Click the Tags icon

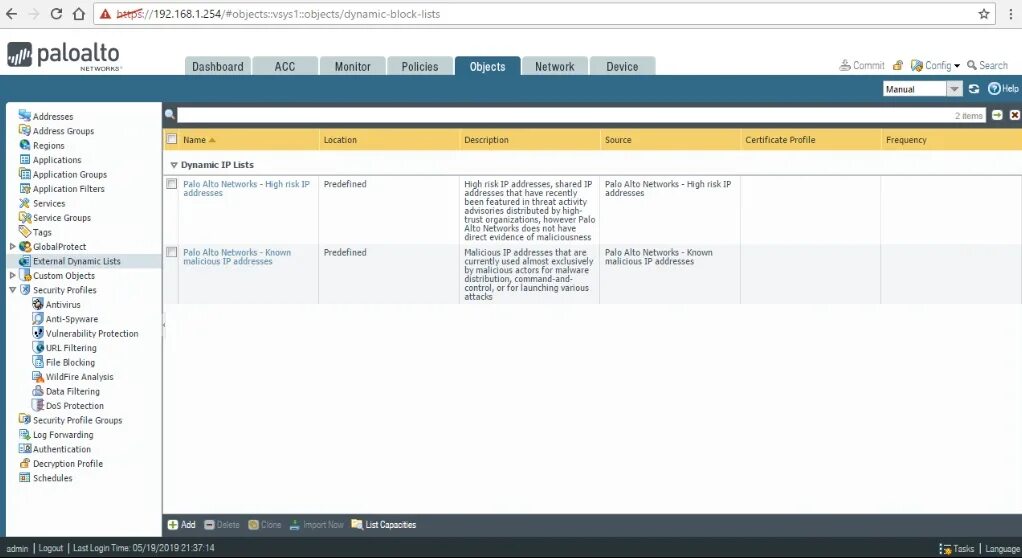(x=25, y=231)
